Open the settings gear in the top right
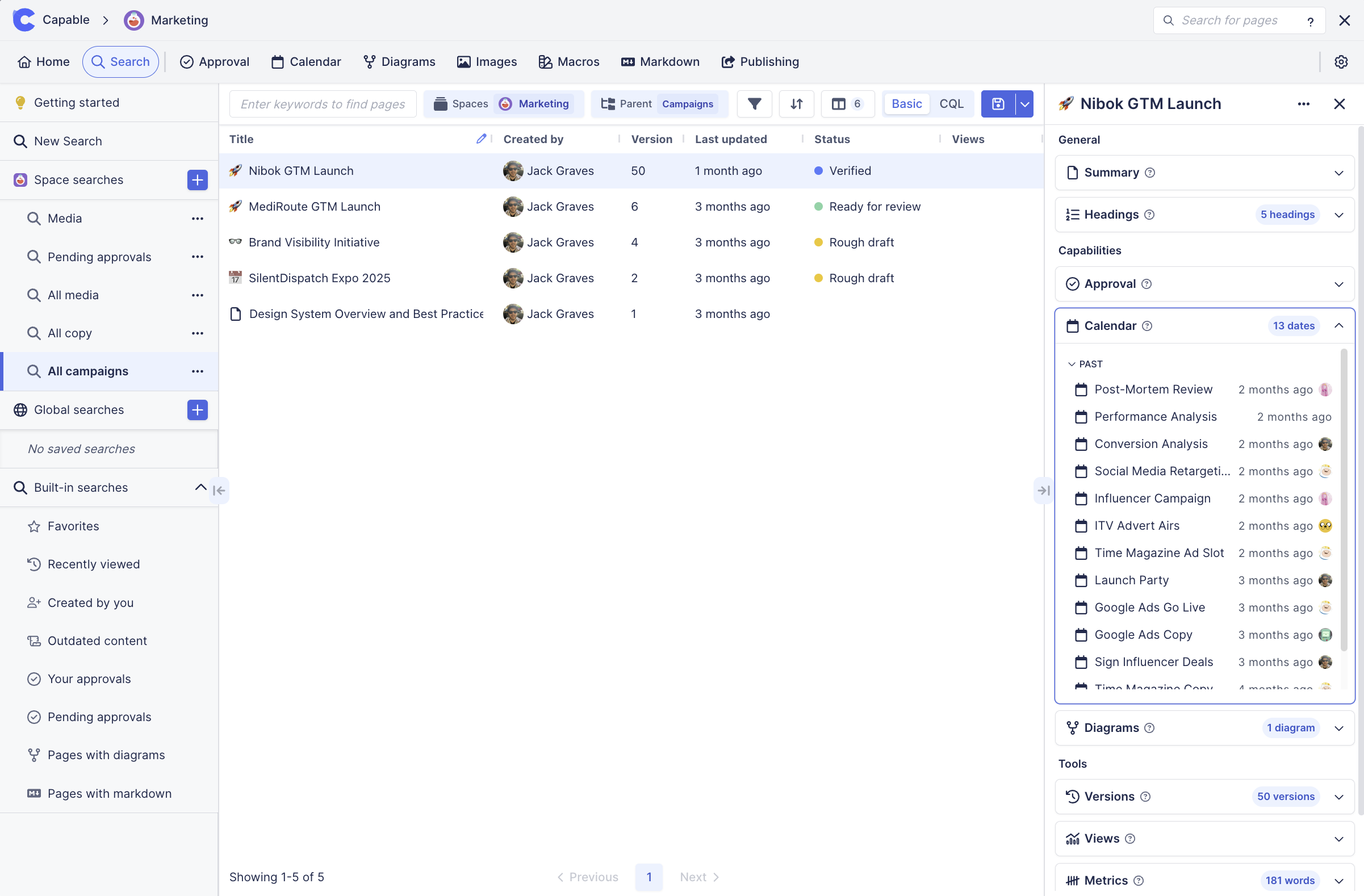The height and width of the screenshot is (896, 1364). tap(1341, 61)
